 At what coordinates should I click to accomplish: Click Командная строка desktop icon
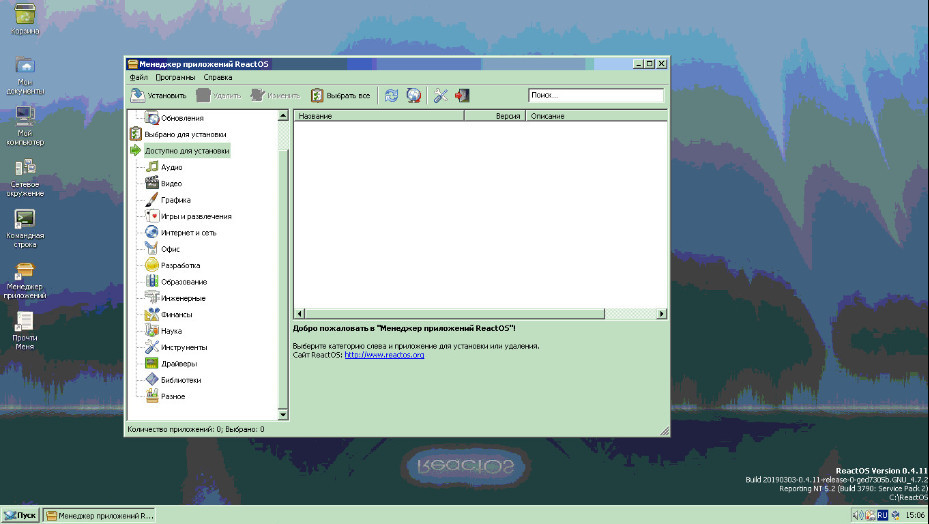[25, 228]
